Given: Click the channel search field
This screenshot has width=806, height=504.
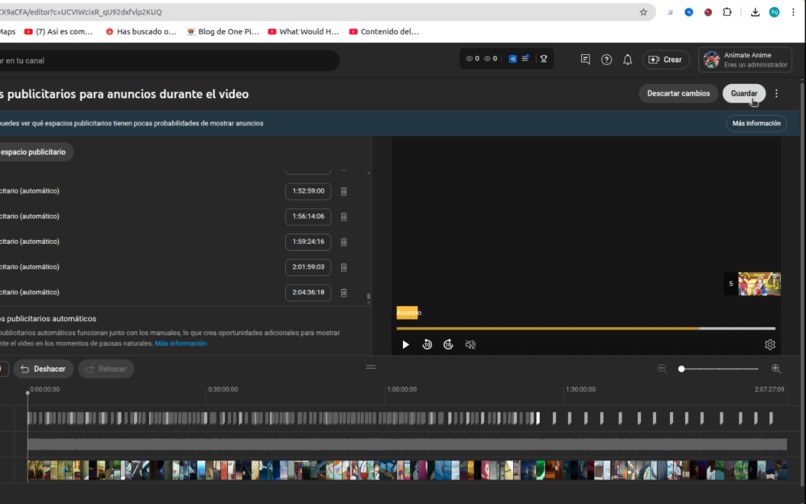Looking at the screenshot, I should click(170, 61).
